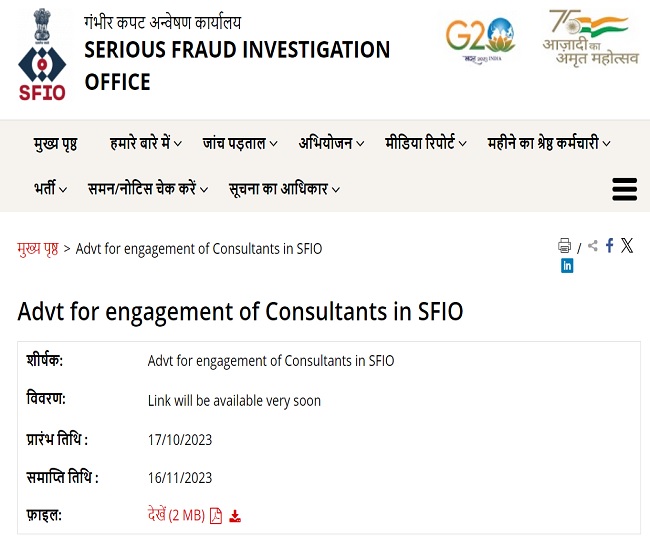This screenshot has height=540, width=650.
Task: Open सूचना का अधिकार menu
Action: pos(284,189)
